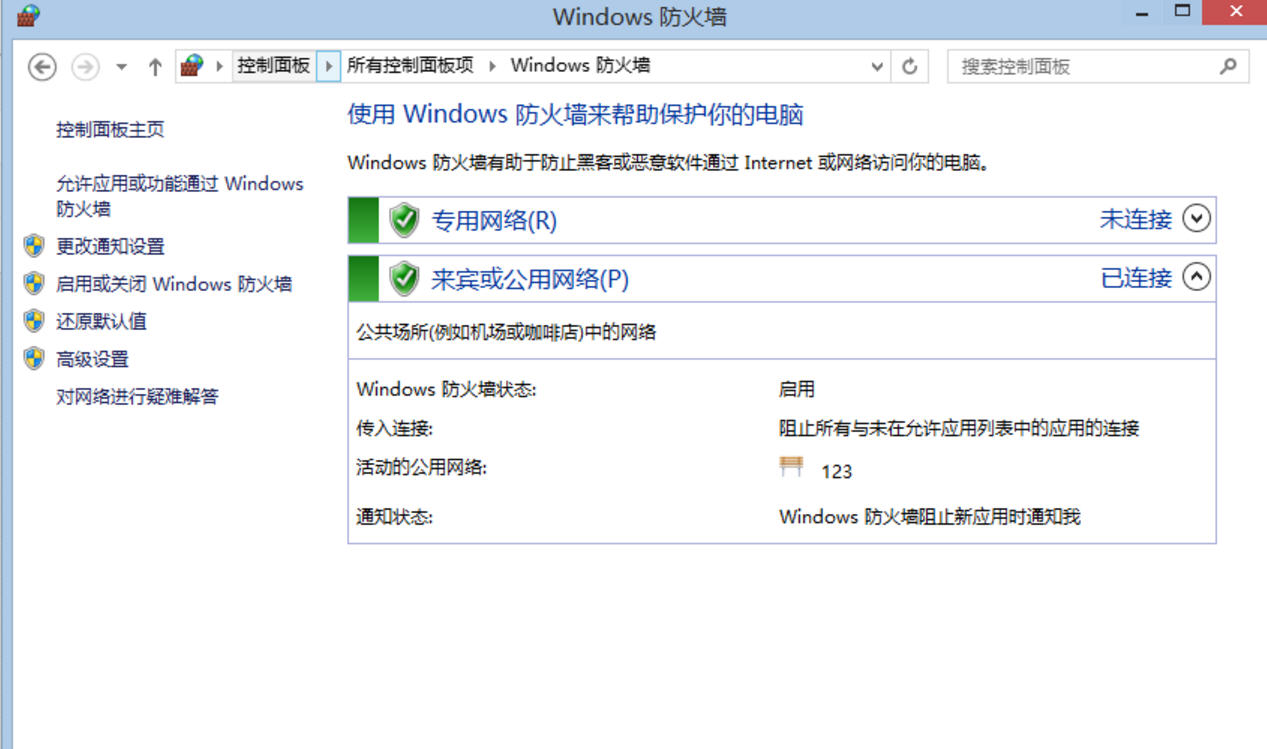Open 高级设置 link
This screenshot has height=749, width=1267.
pyautogui.click(x=92, y=359)
